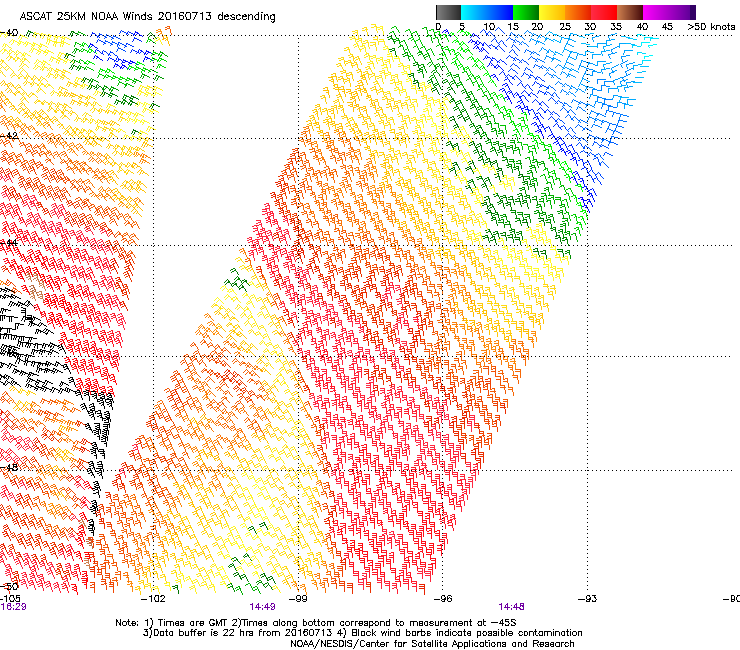Click the '-42' latitude label

pyautogui.click(x=9, y=136)
